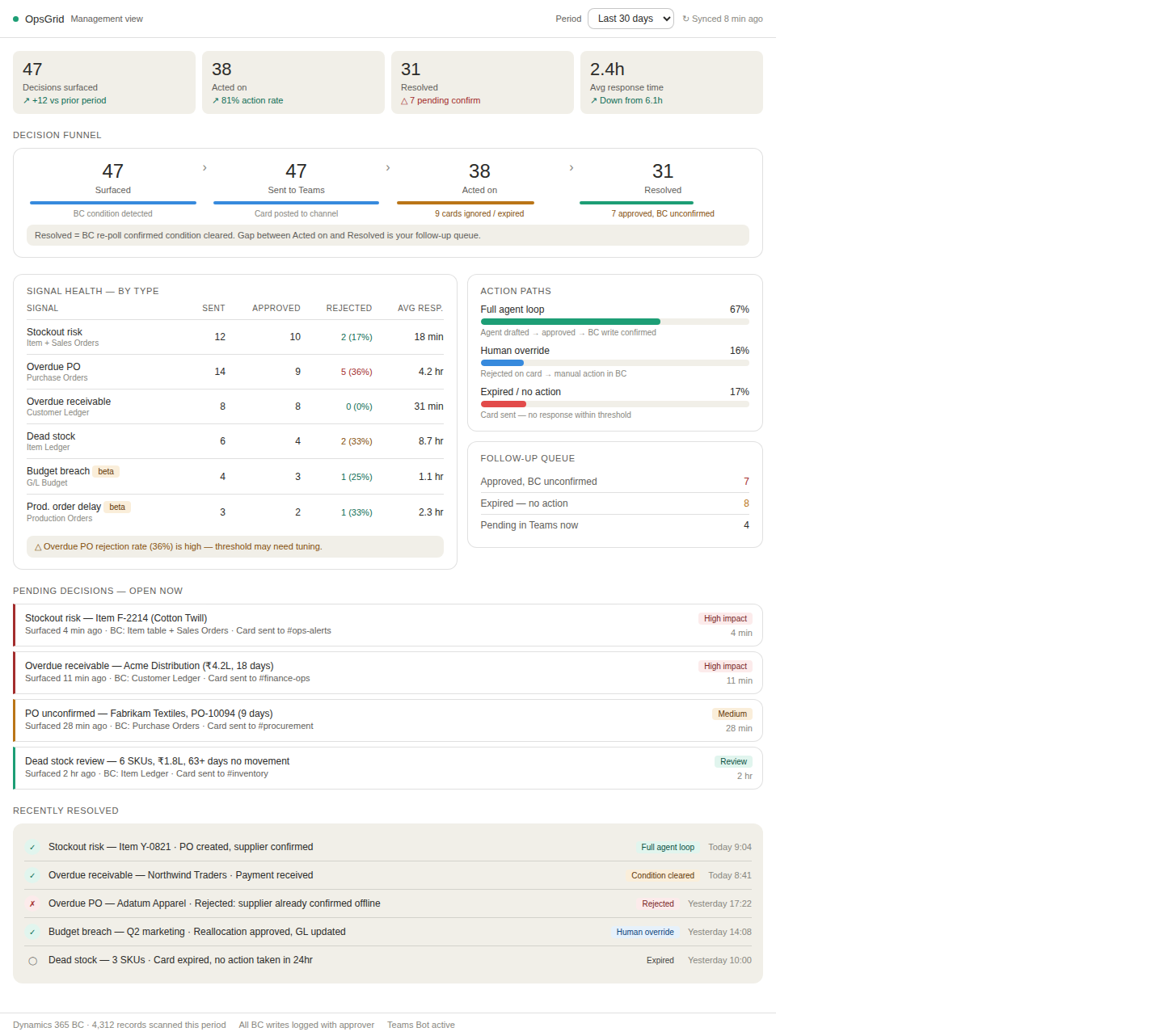Click the red X icon for Adatum Apparel

pos(32,903)
